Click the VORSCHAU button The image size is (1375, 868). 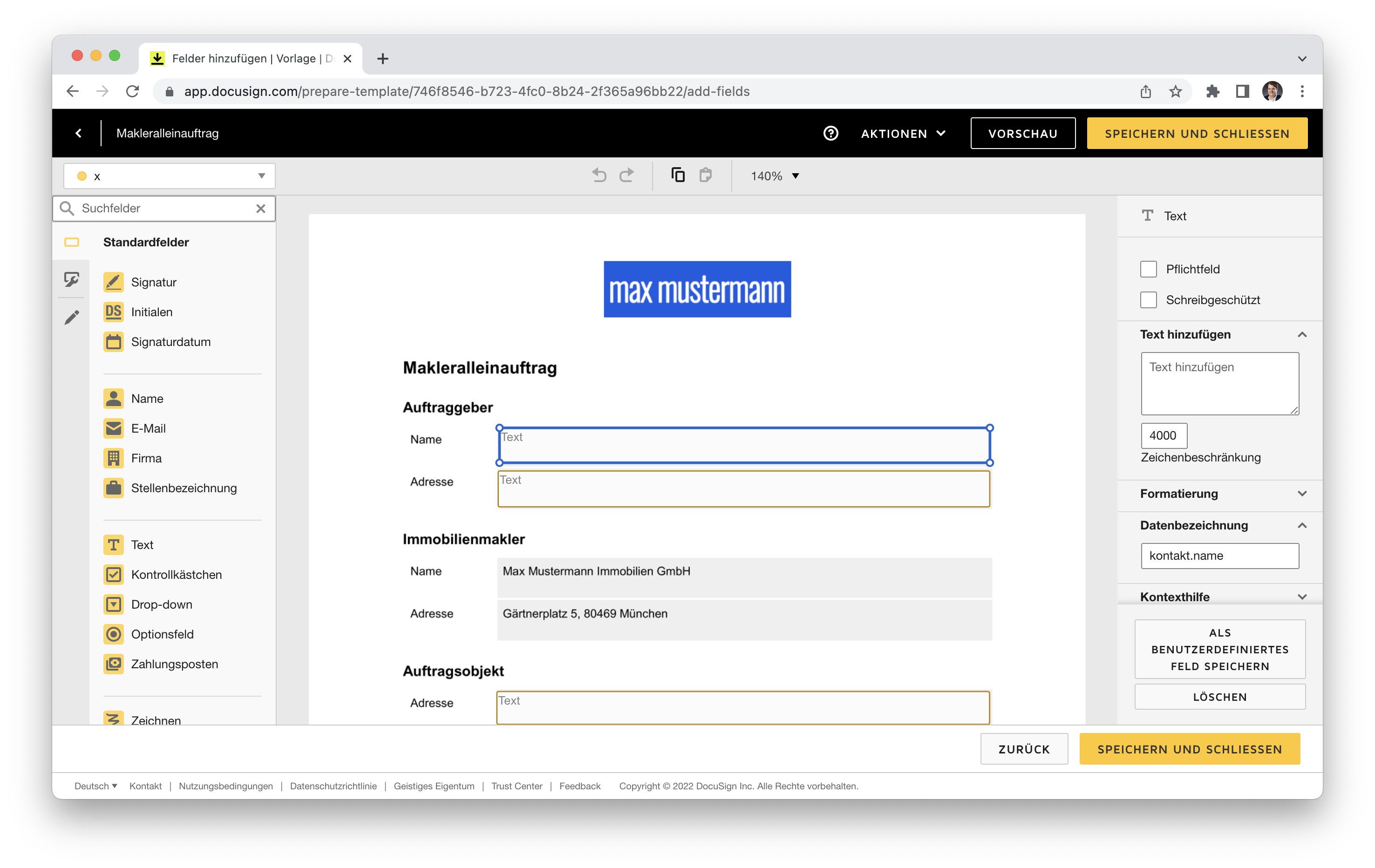[x=1022, y=134]
